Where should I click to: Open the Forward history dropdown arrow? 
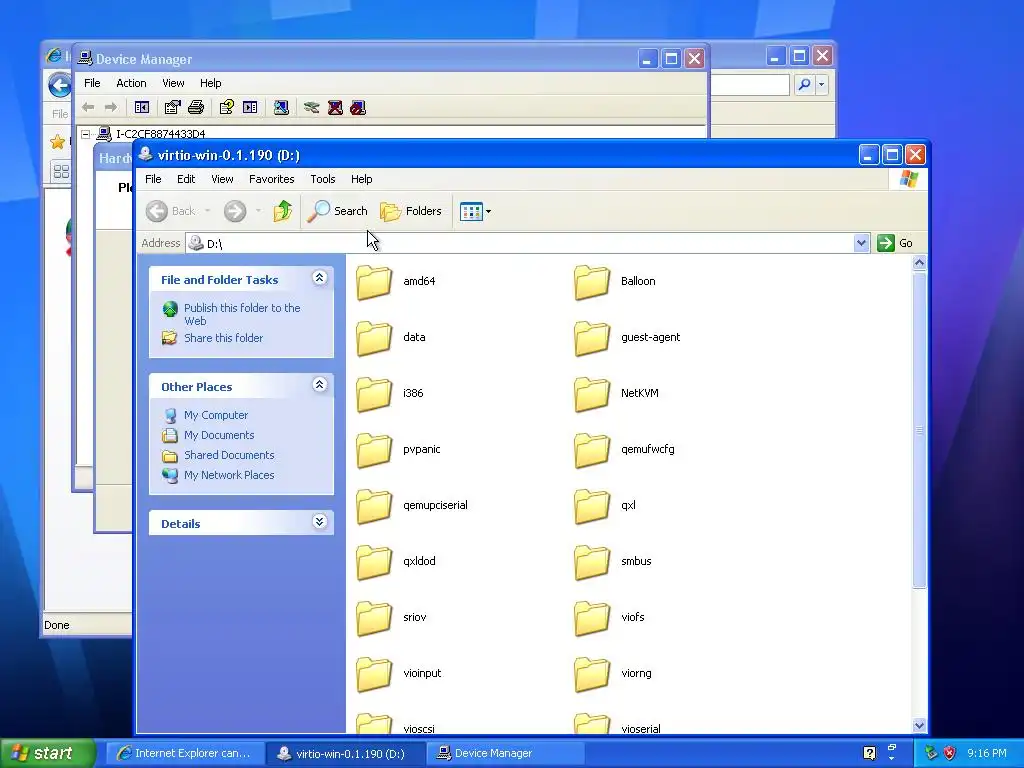[x=259, y=211]
